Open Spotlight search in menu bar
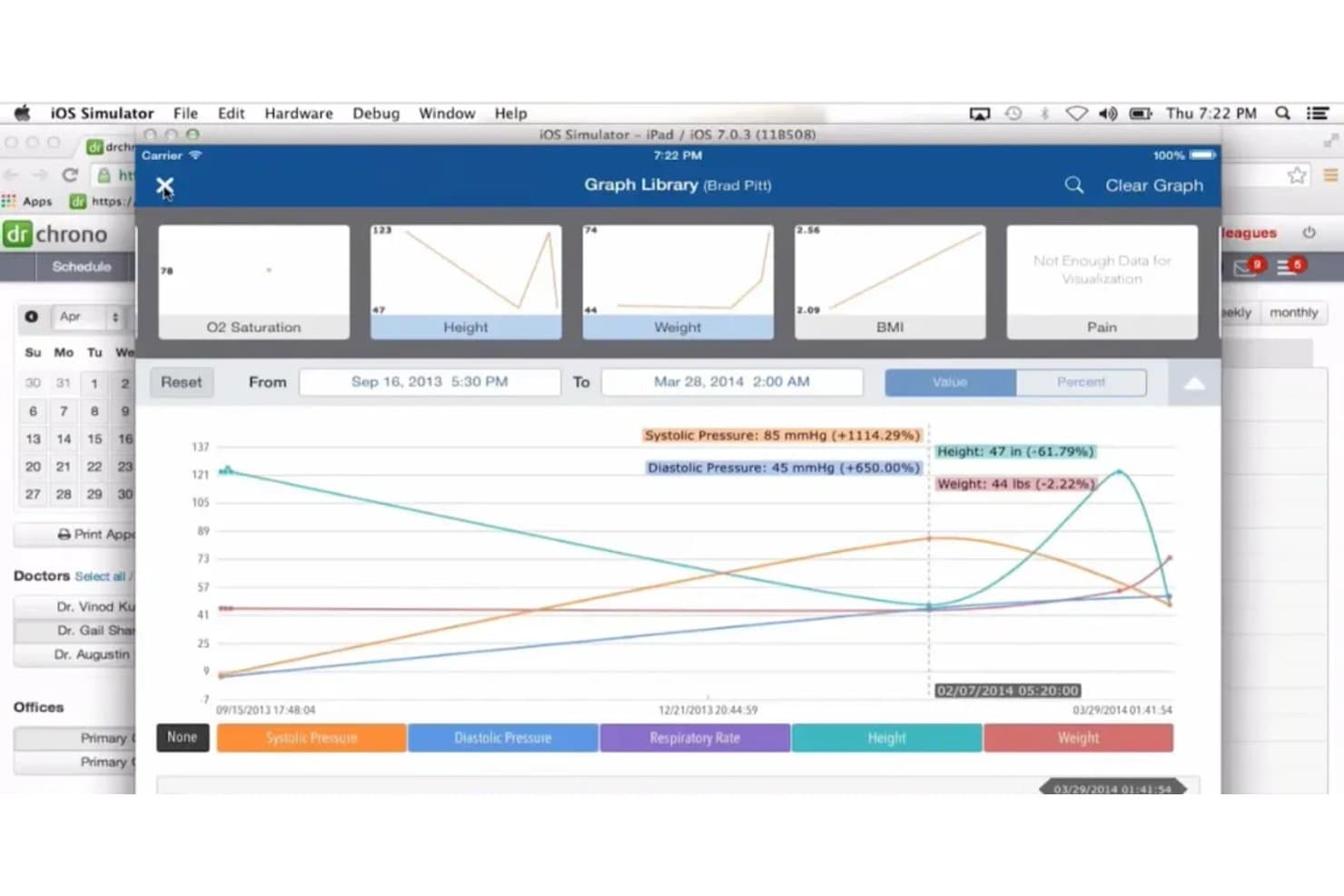The height and width of the screenshot is (896, 1344). point(1282,113)
